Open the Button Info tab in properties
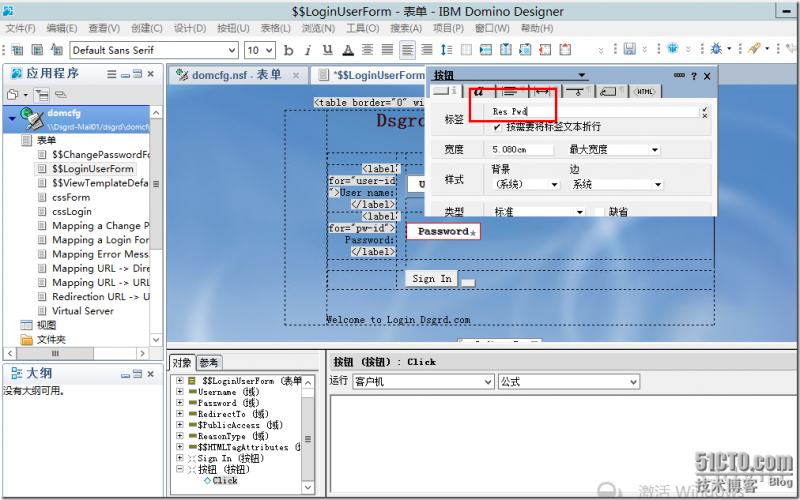 tap(446, 92)
